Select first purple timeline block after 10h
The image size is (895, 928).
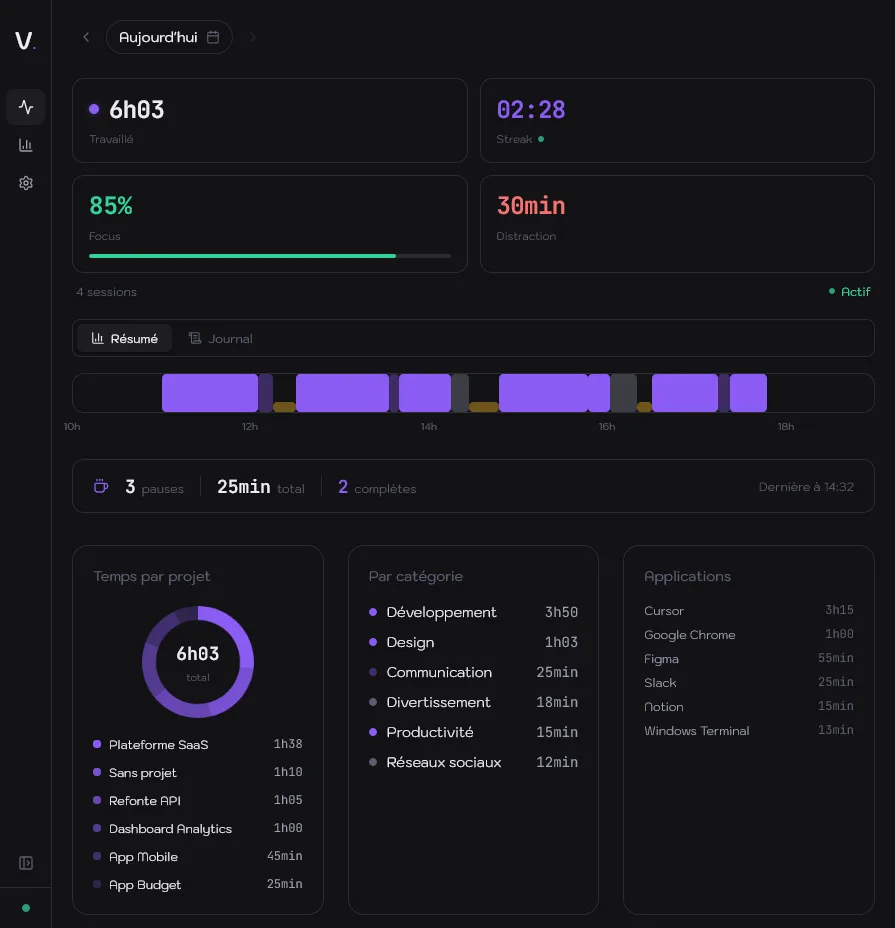pyautogui.click(x=210, y=393)
